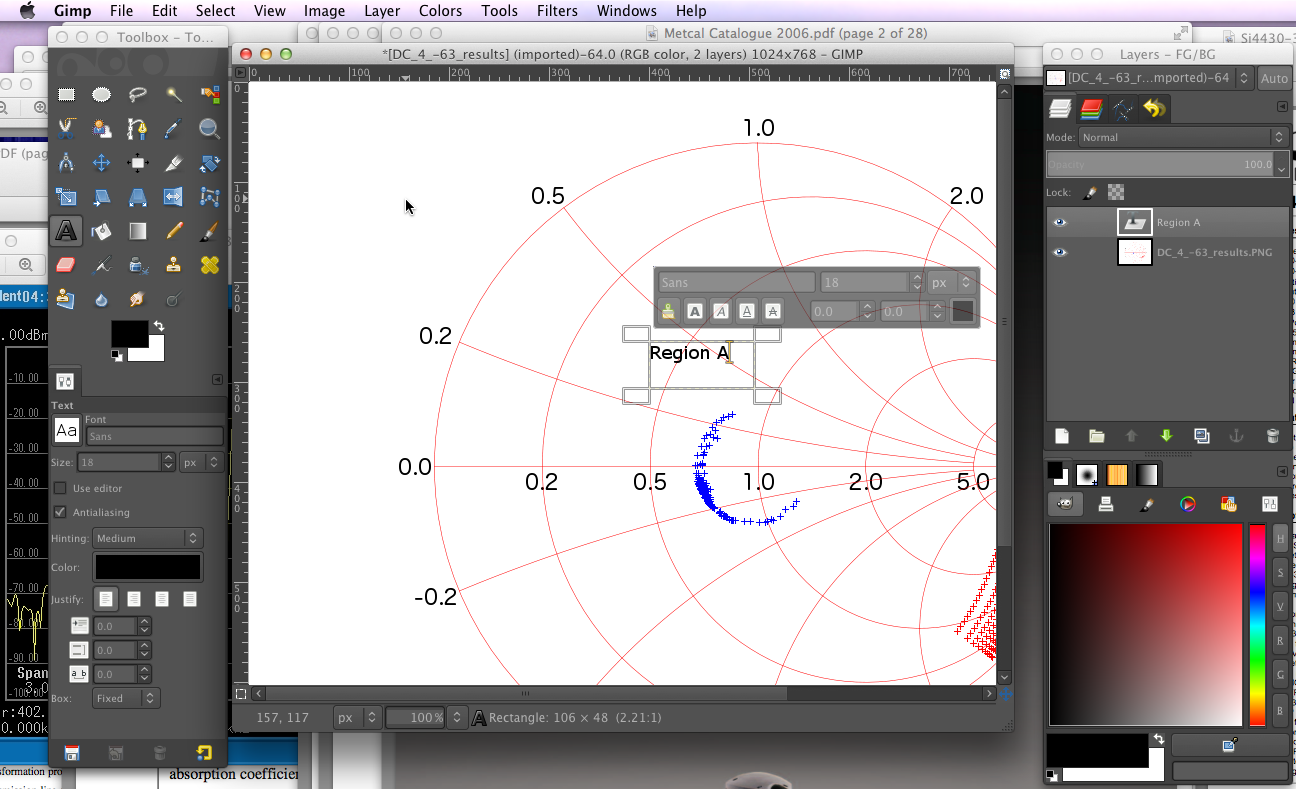
Task: Select the Smudge tool
Action: click(x=138, y=299)
